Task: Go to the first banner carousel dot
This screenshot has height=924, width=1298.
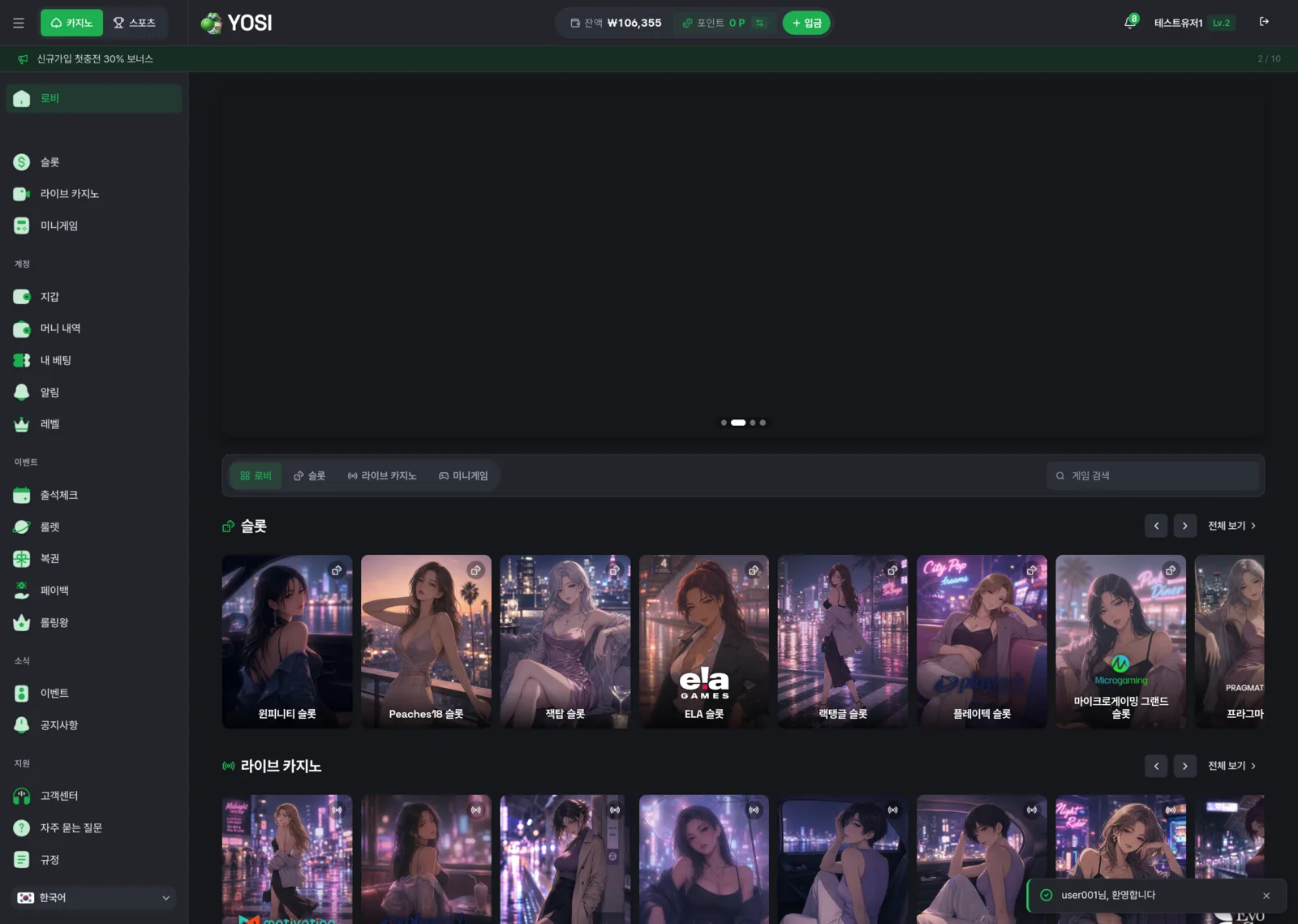Action: point(724,423)
